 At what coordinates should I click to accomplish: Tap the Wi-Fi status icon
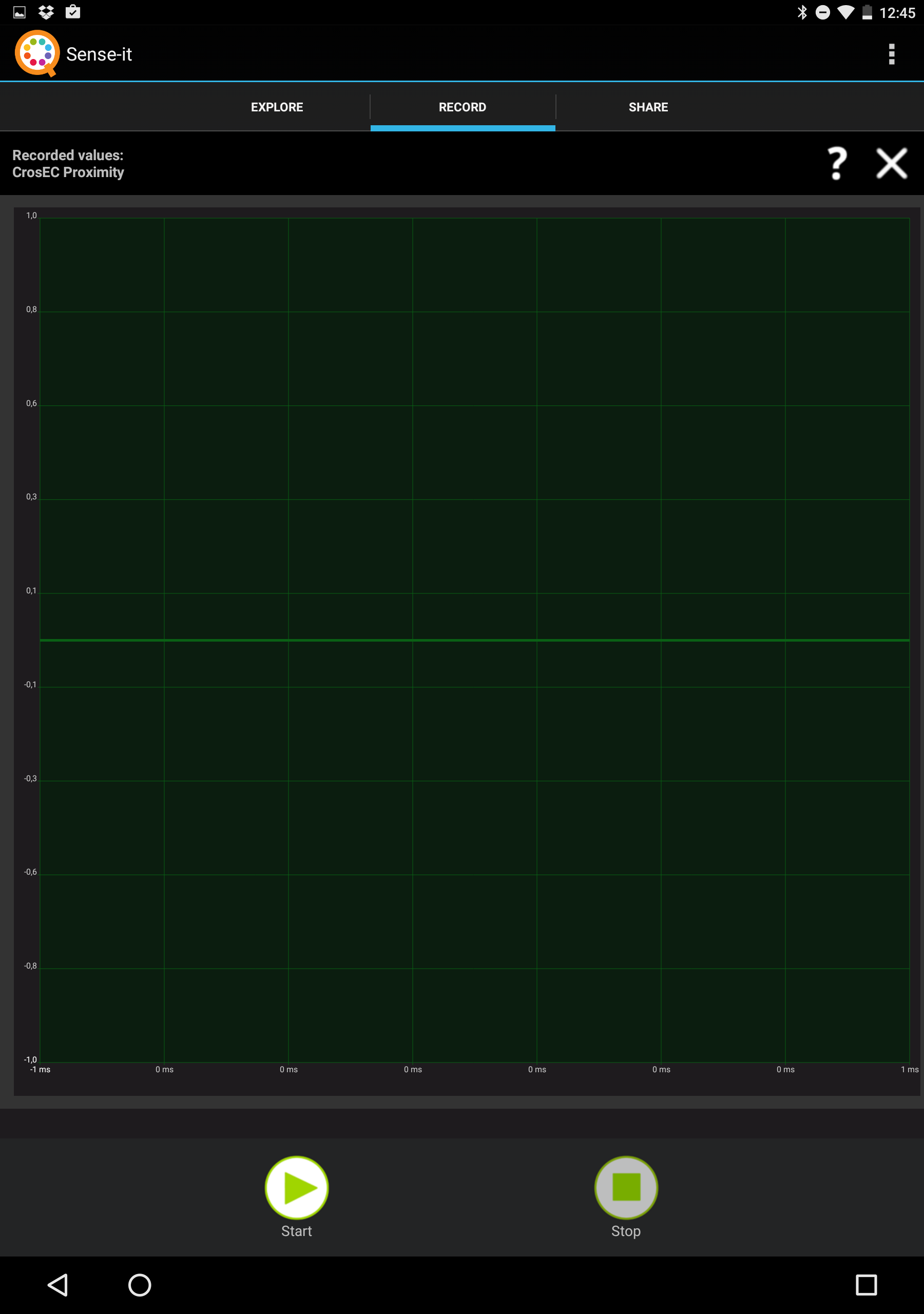[x=845, y=12]
